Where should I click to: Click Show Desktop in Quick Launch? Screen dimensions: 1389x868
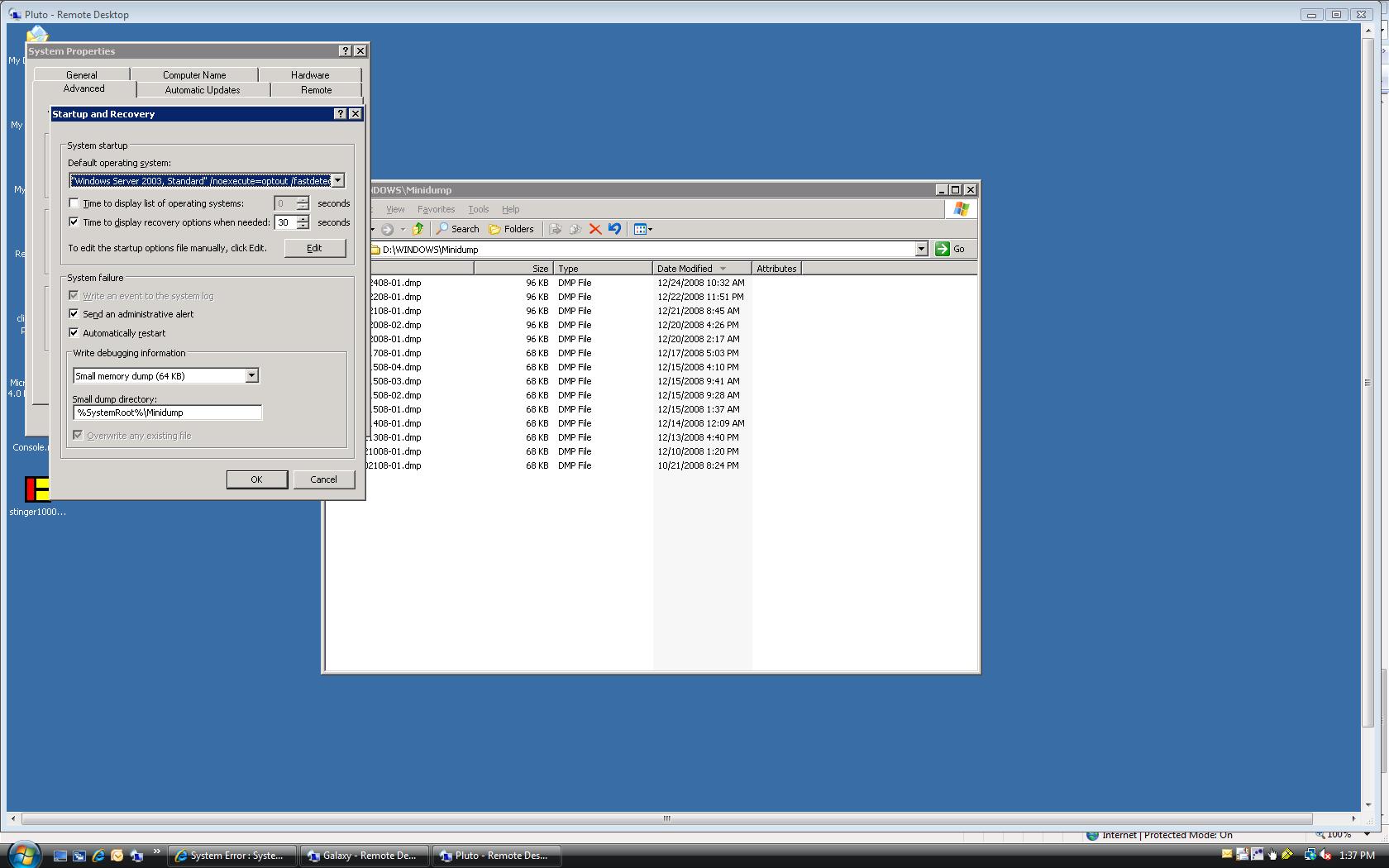point(60,856)
